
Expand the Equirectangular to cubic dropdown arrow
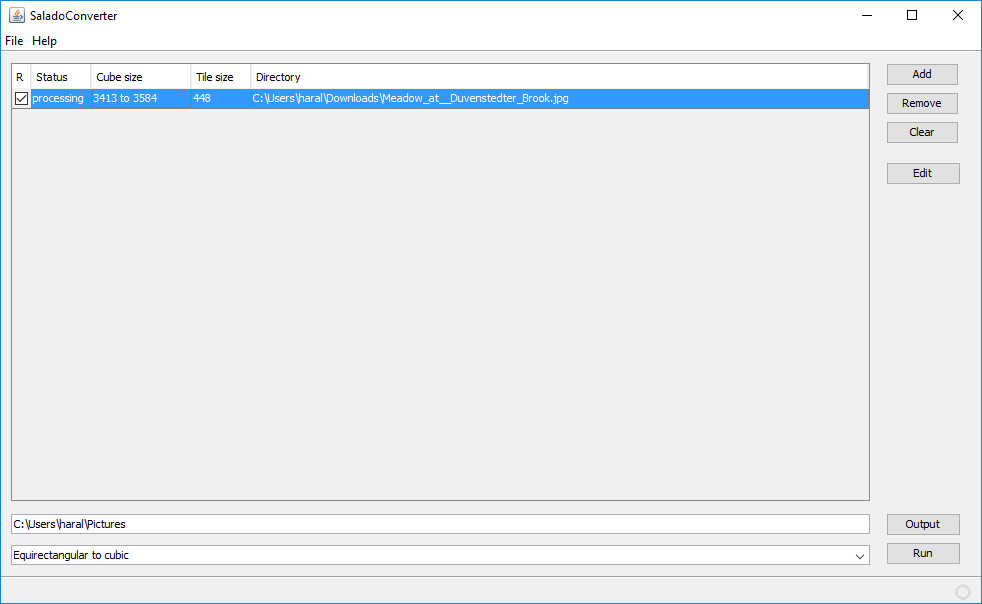859,556
